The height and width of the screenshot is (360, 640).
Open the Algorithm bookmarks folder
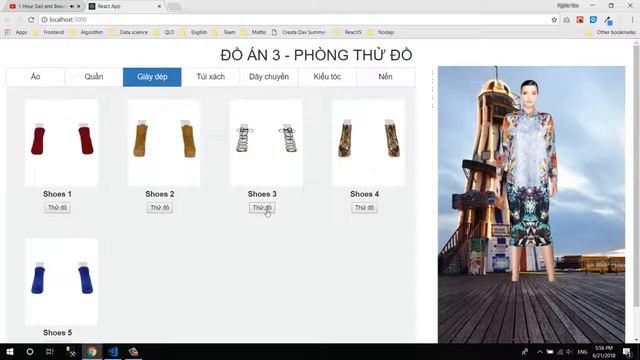tap(87, 32)
